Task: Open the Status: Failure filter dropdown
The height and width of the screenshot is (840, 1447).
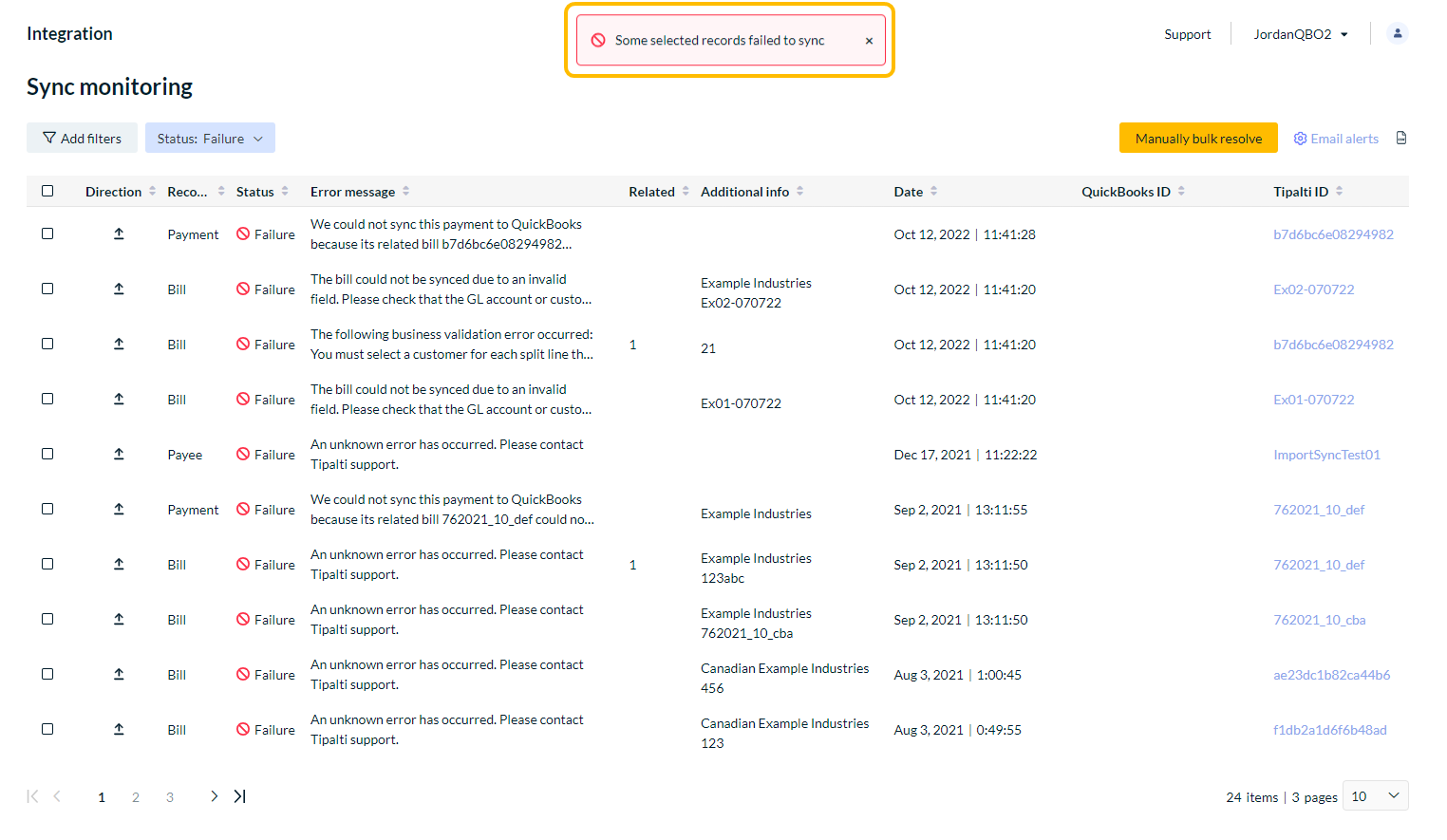Action: [210, 139]
